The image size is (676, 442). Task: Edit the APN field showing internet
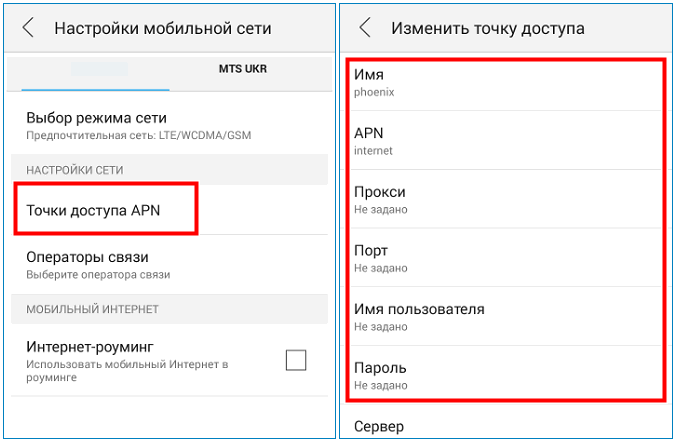[x=505, y=141]
